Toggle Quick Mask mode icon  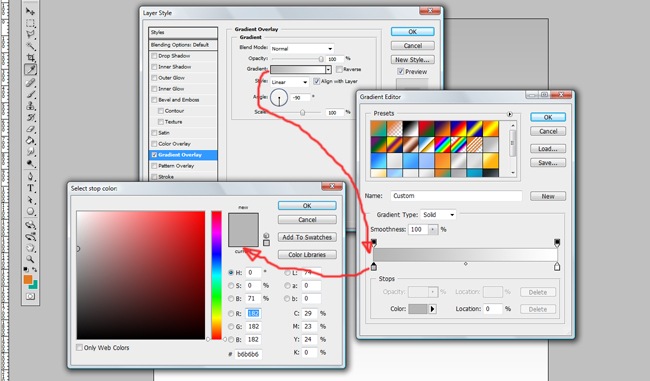click(30, 296)
